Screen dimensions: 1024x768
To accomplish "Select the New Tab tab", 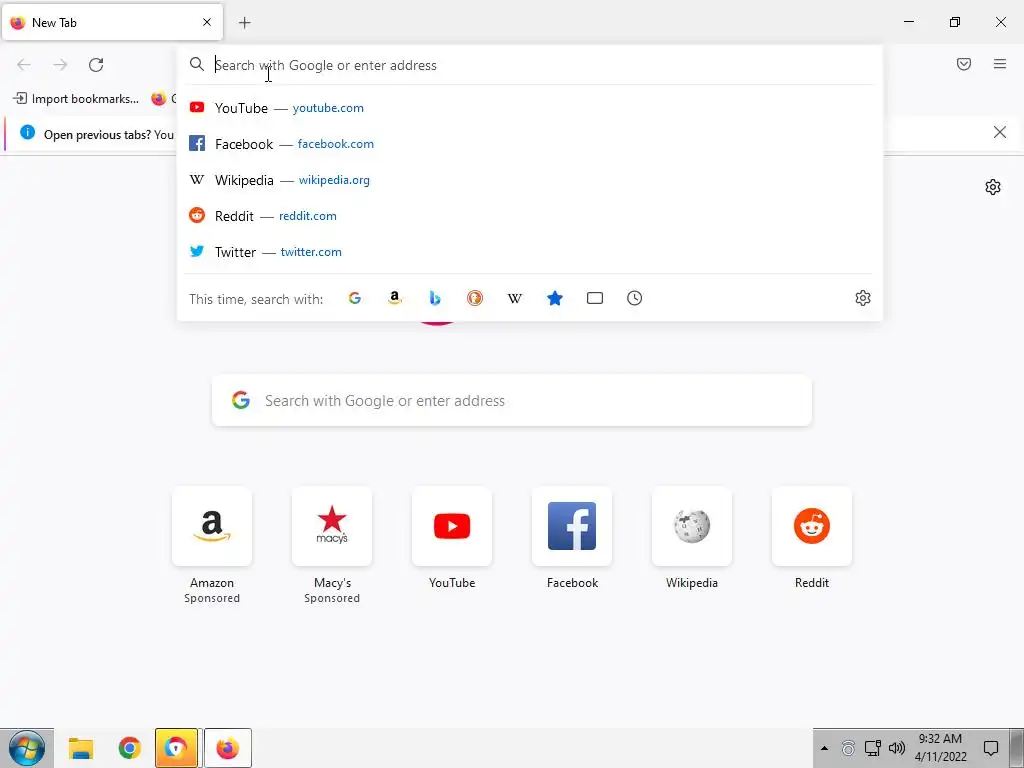I will pyautogui.click(x=112, y=22).
